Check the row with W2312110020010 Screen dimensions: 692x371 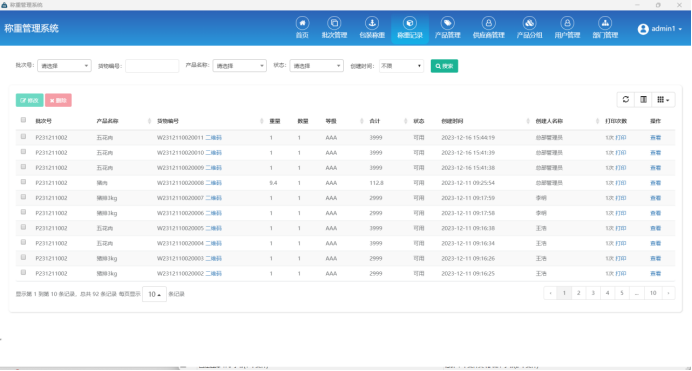23,152
